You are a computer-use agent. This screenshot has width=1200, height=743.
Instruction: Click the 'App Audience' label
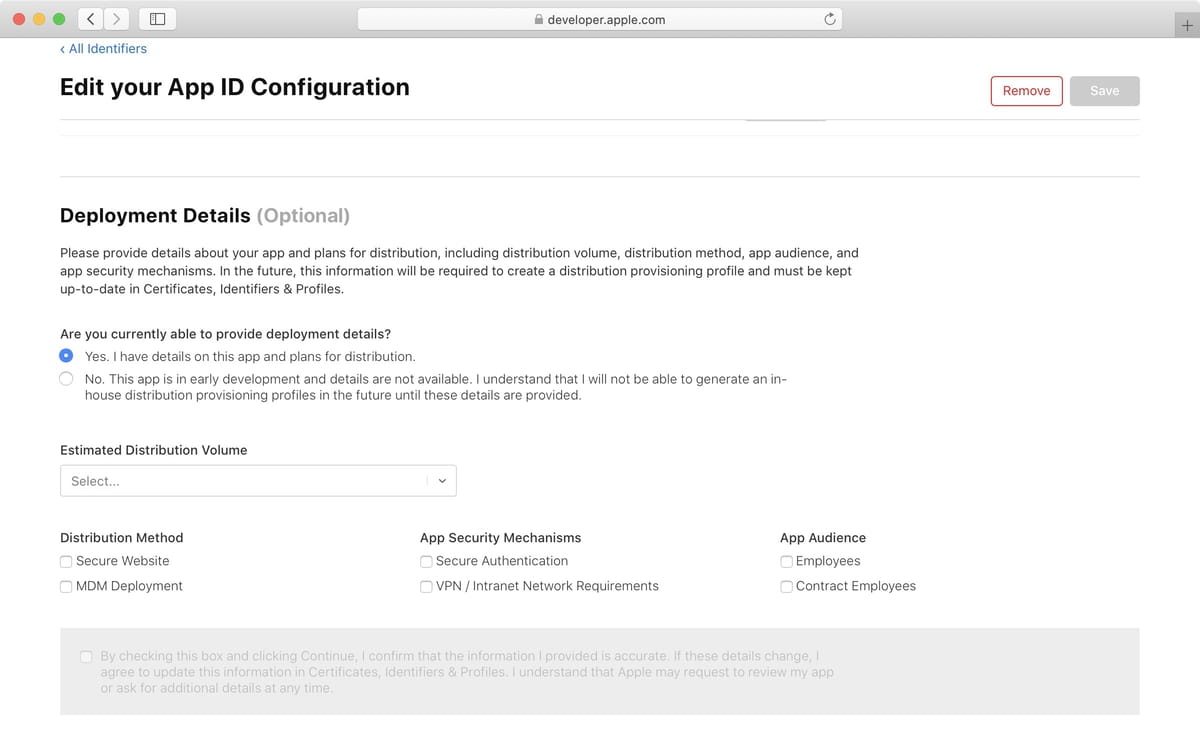point(823,538)
